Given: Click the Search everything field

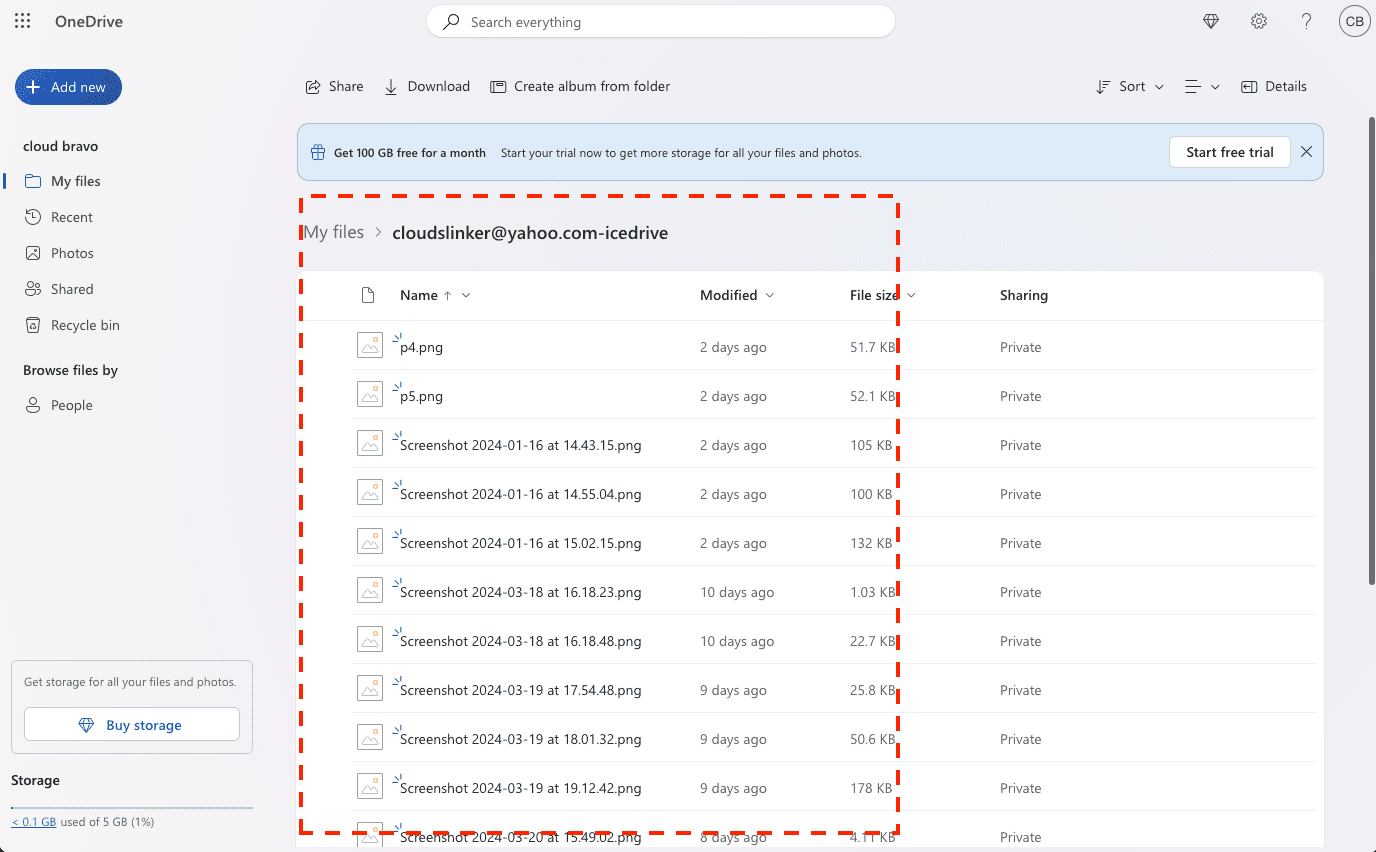Looking at the screenshot, I should coord(661,21).
